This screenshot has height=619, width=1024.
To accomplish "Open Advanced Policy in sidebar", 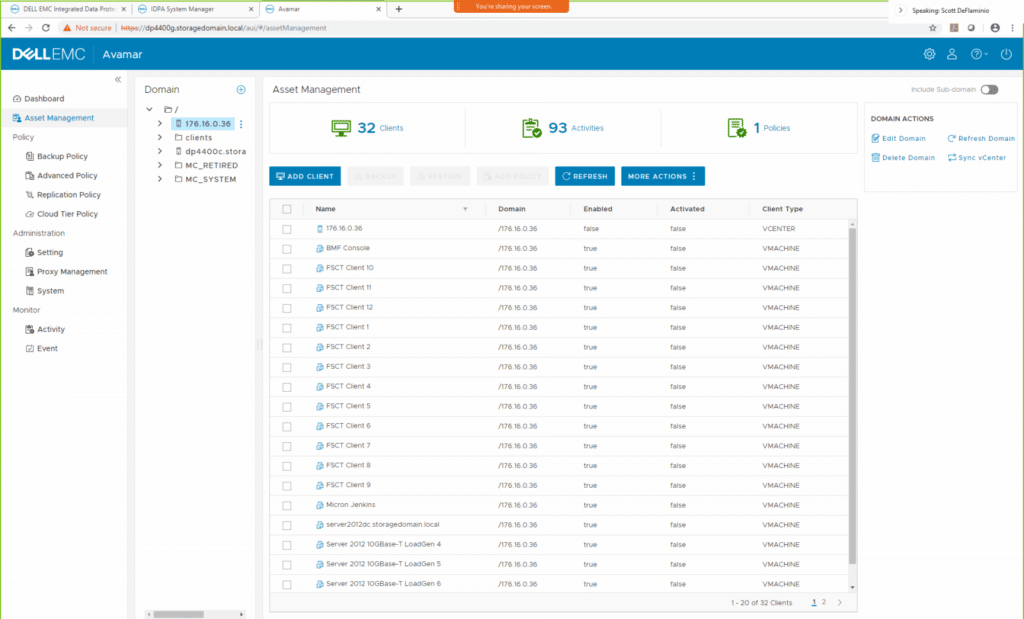I will [x=67, y=176].
